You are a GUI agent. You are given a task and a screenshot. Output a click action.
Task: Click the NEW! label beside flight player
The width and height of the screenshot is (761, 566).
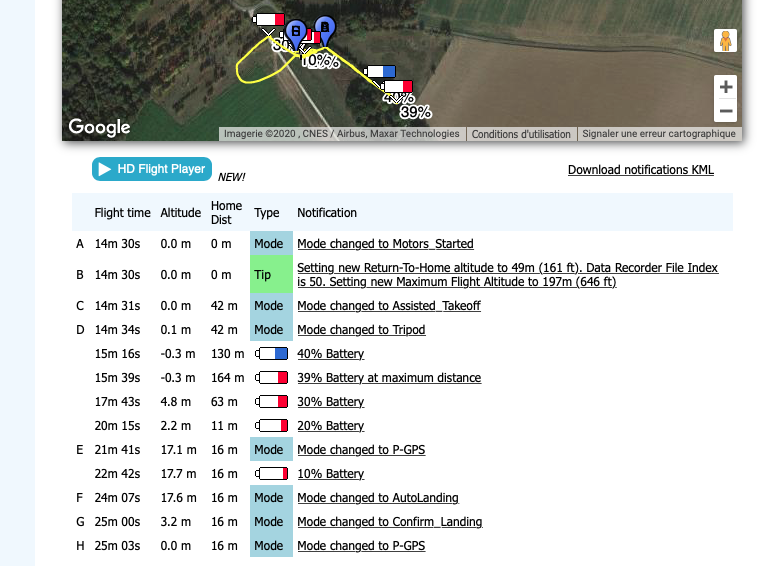pyautogui.click(x=232, y=177)
